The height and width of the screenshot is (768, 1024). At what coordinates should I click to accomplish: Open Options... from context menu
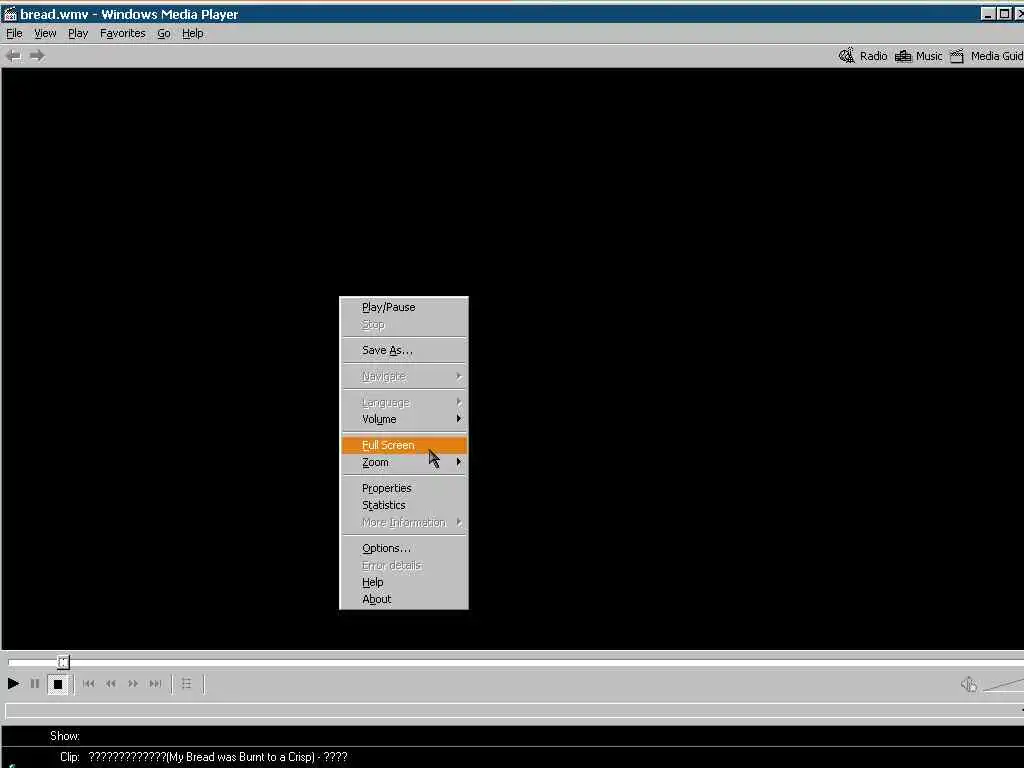point(404,549)
